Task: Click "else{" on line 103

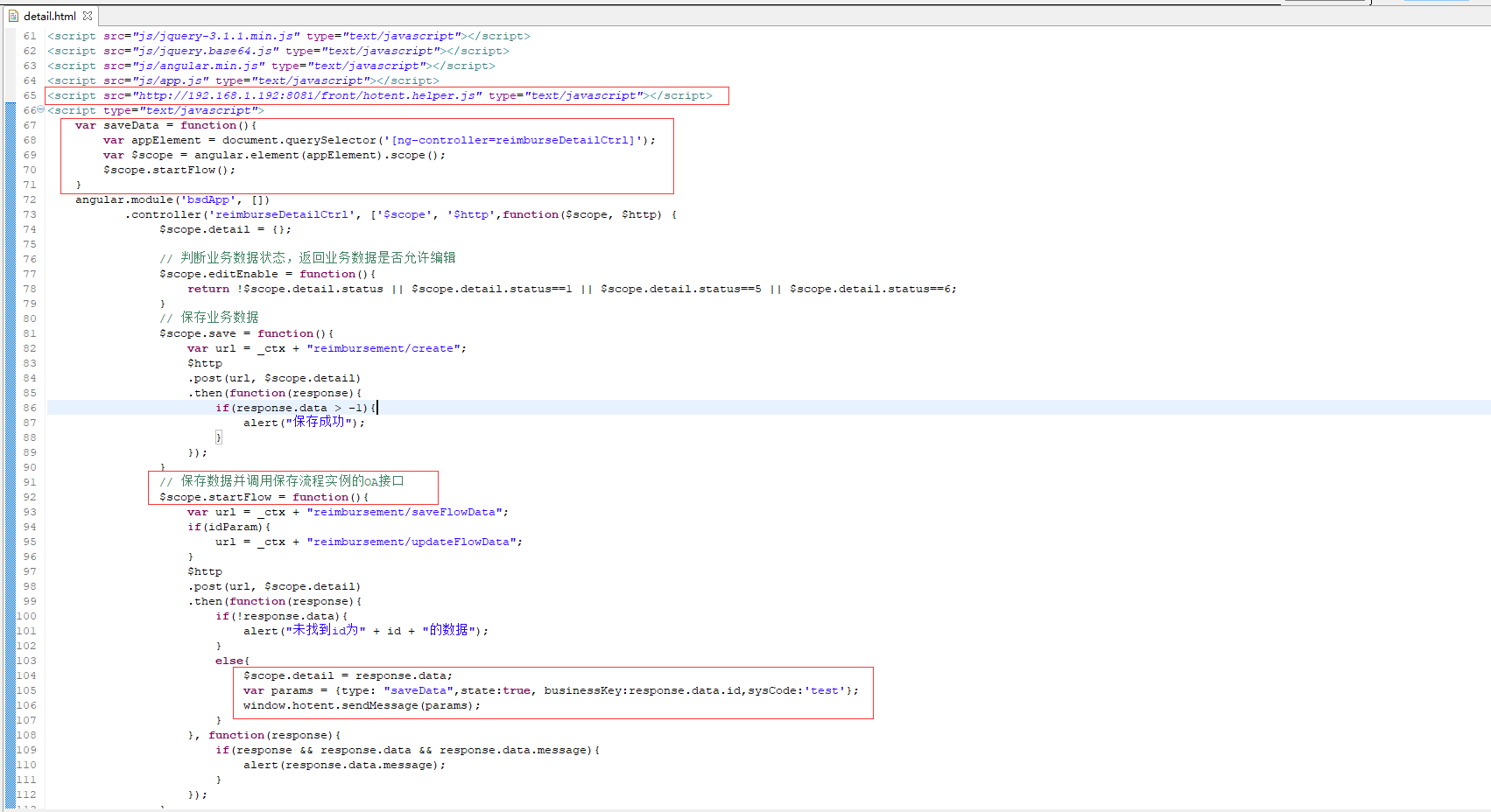Action: pyautogui.click(x=233, y=661)
